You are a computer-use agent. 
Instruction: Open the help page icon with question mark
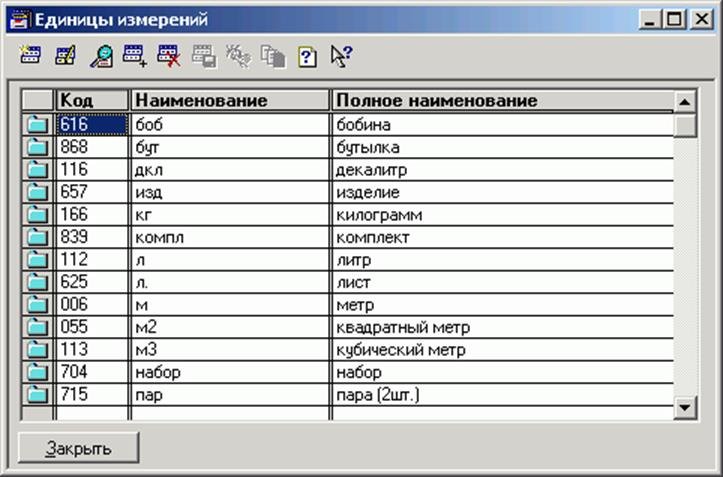click(x=307, y=57)
